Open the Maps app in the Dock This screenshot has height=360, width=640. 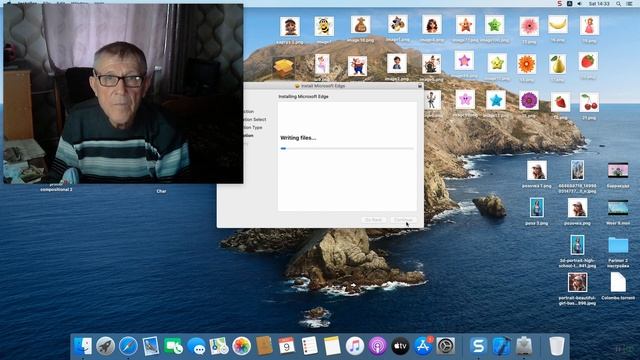point(219,346)
